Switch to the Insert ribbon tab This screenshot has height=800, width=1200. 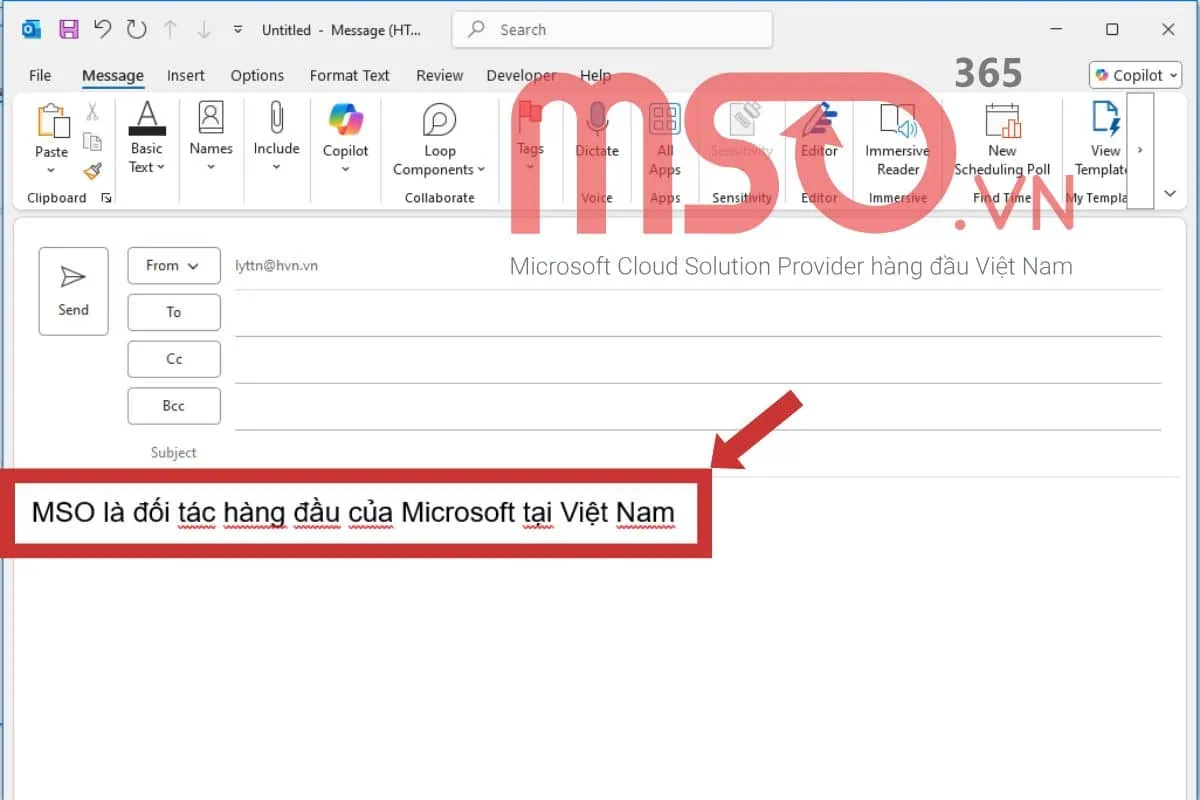(x=186, y=75)
